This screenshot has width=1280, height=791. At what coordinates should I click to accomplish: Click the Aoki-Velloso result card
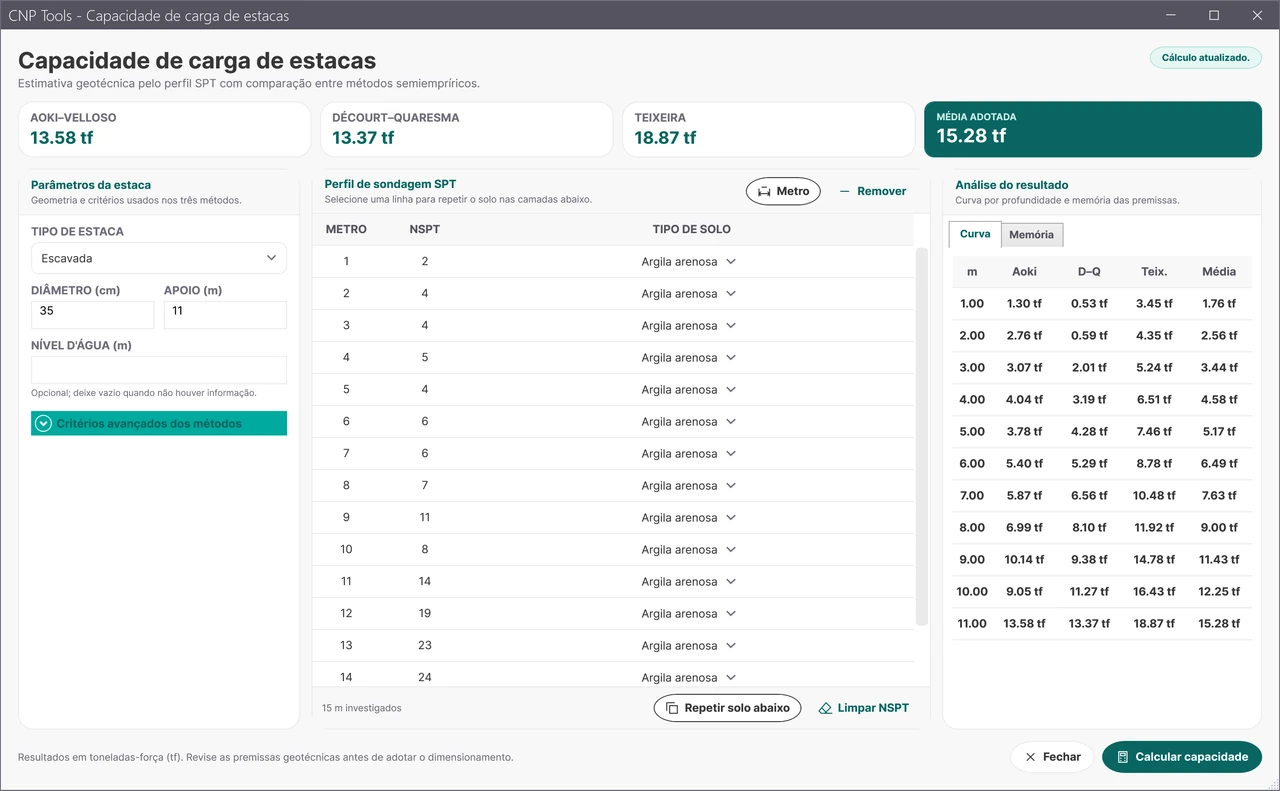(x=164, y=129)
